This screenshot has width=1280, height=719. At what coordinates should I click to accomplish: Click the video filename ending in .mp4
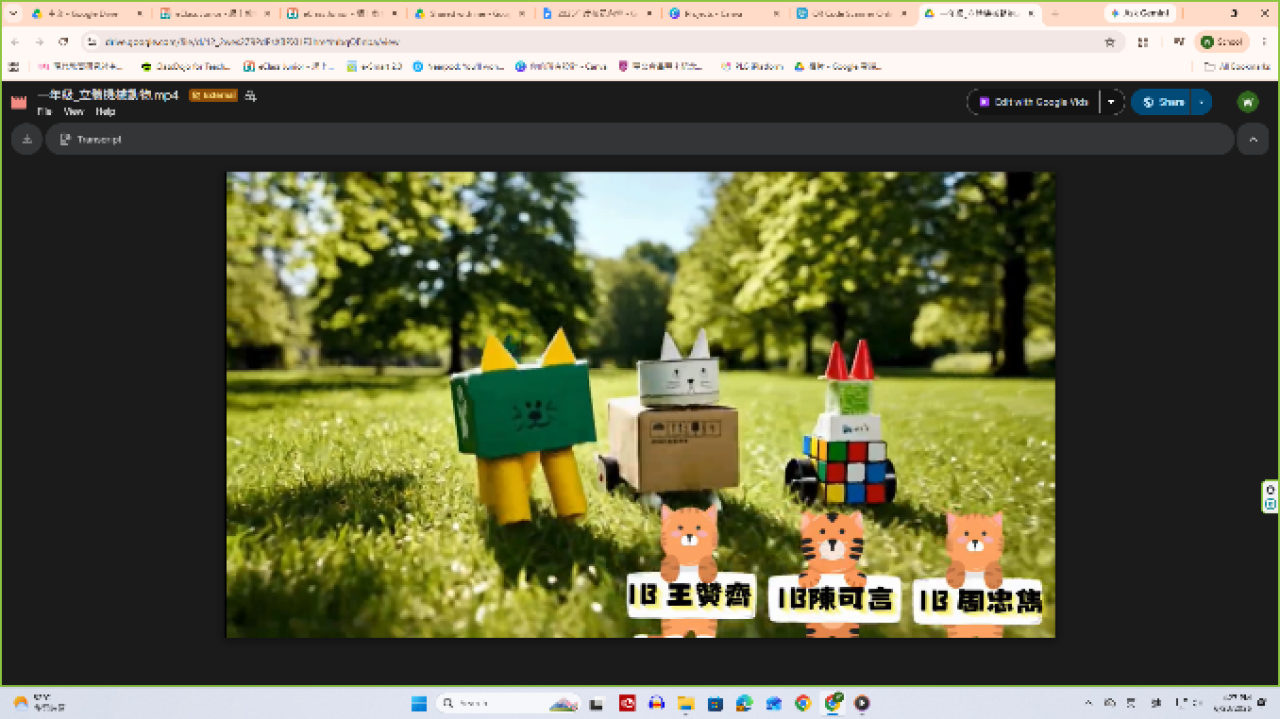[x=108, y=95]
